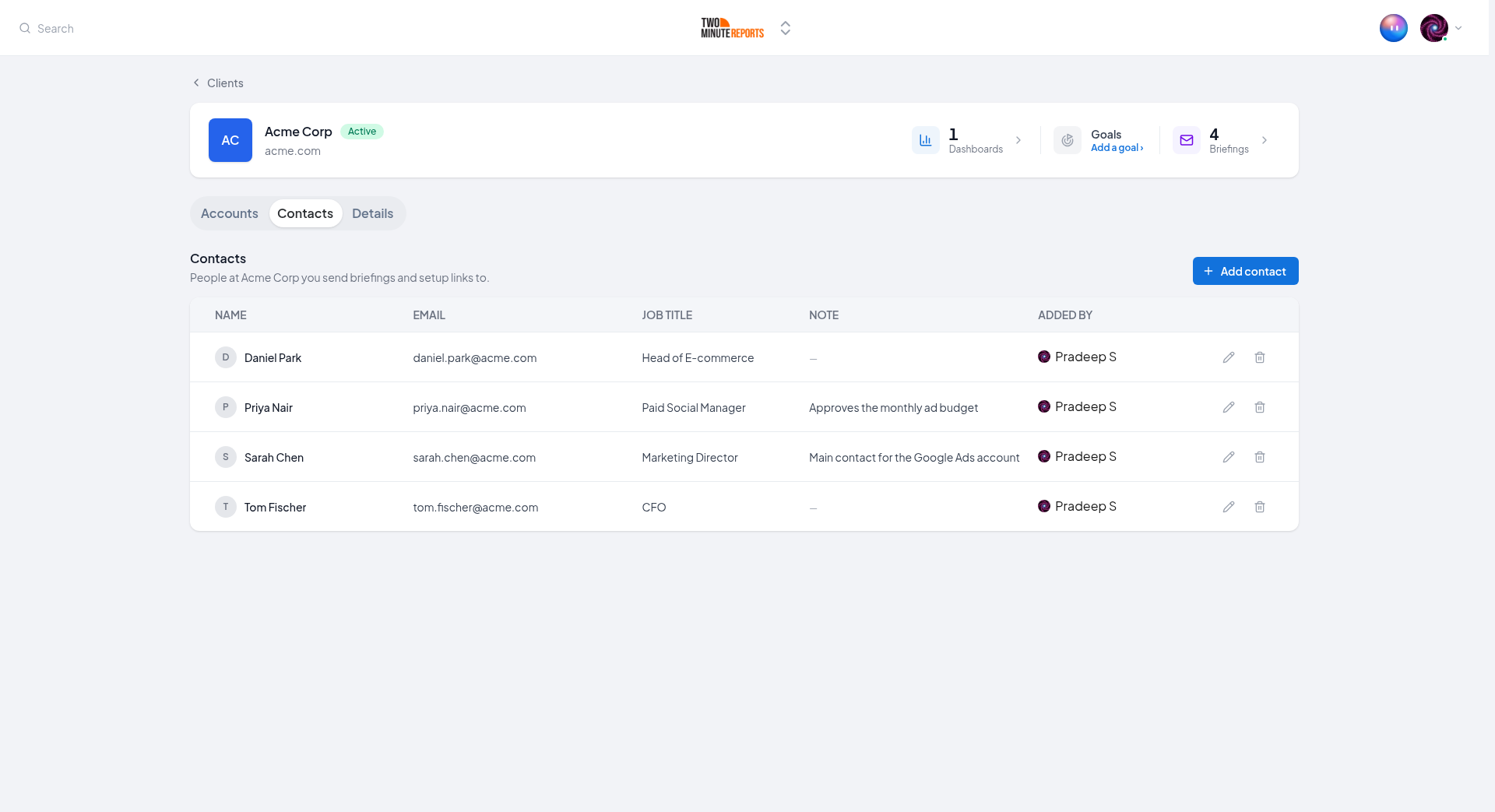This screenshot has height=812, width=1495.
Task: Edit the Tom Fischer contact with the pencil icon
Action: (x=1229, y=507)
